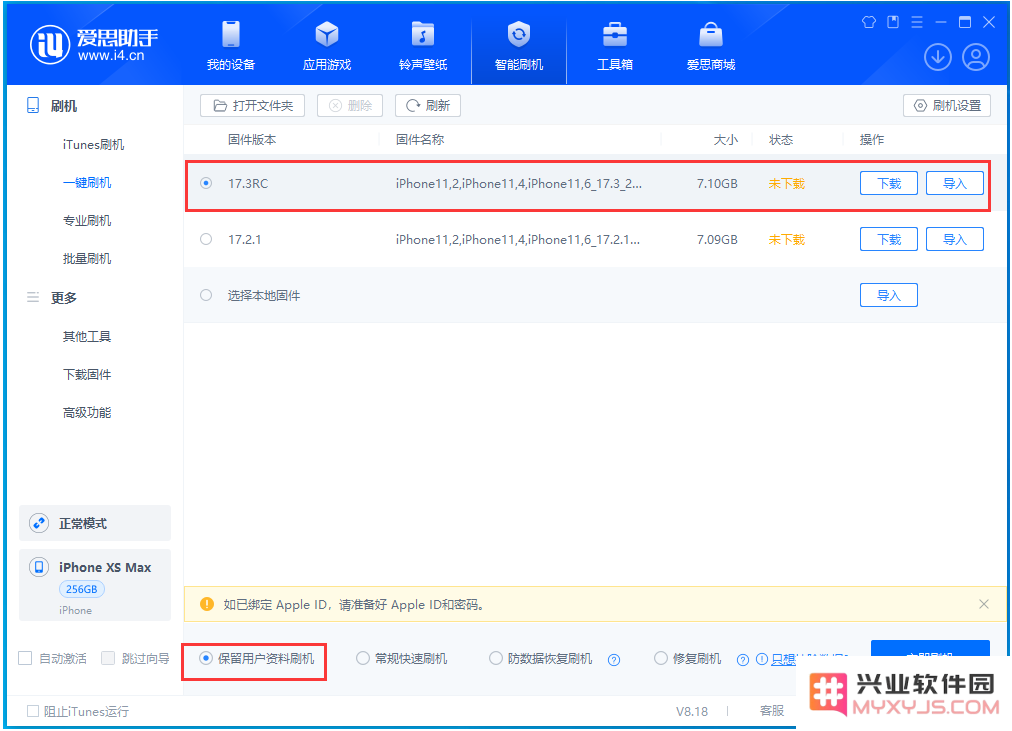The image size is (1012, 731).
Task: Click version V8.18 in status bar
Action: point(691,711)
